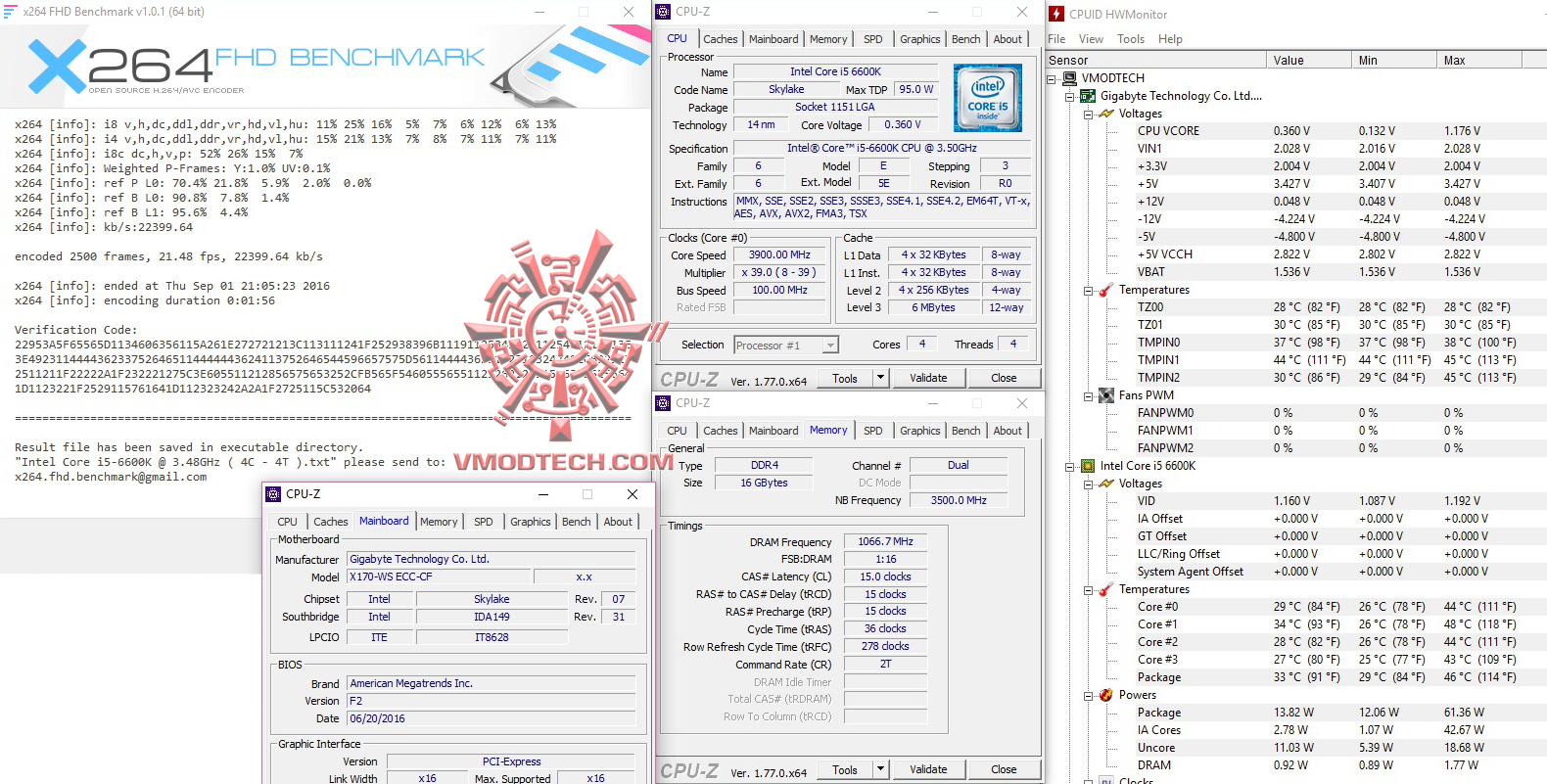
Task: Switch to the Graphics tab in top CPU-Z window
Action: pos(920,39)
